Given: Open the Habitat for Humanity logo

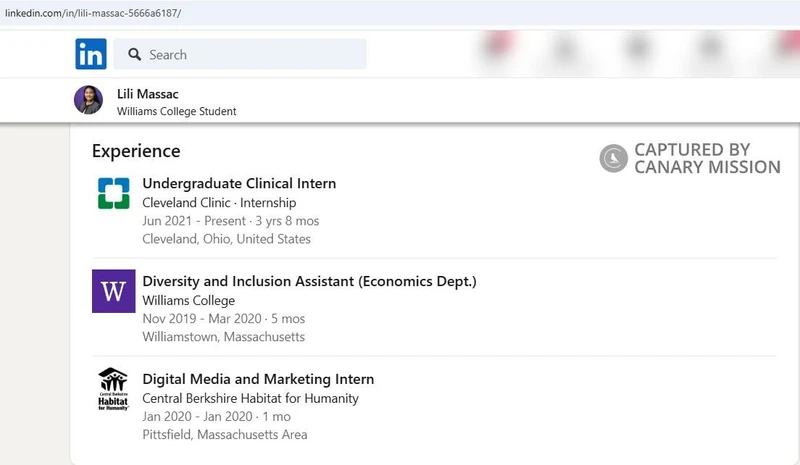Looking at the screenshot, I should click(x=113, y=389).
